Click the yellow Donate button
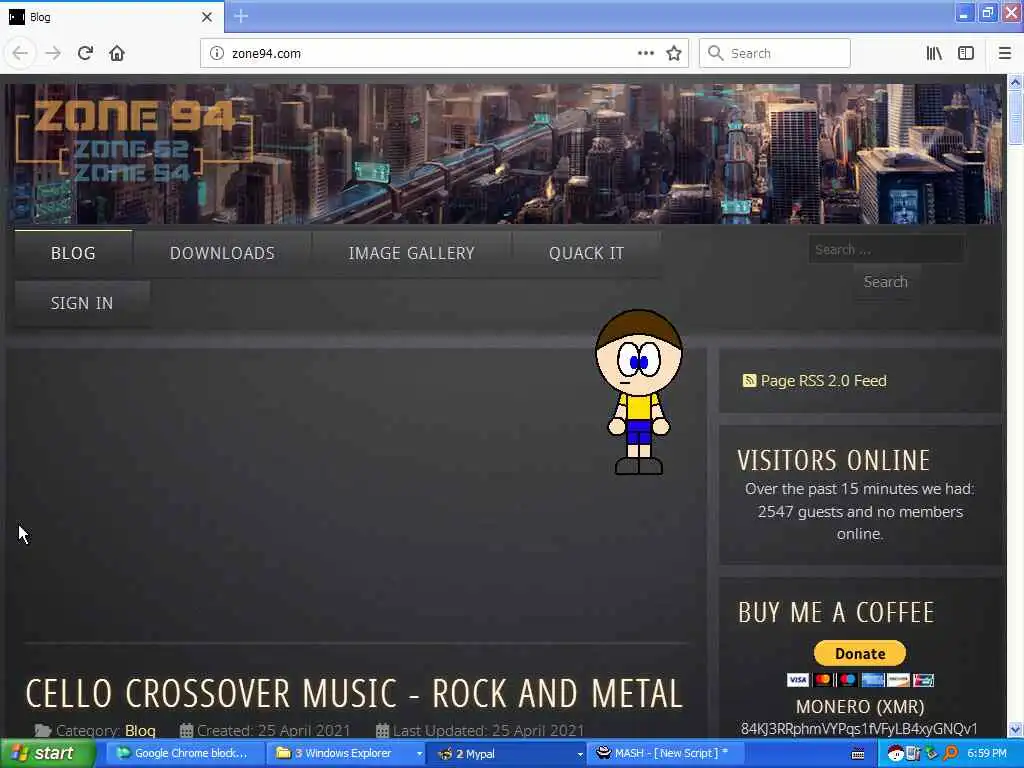Image resolution: width=1024 pixels, height=768 pixels. point(859,653)
